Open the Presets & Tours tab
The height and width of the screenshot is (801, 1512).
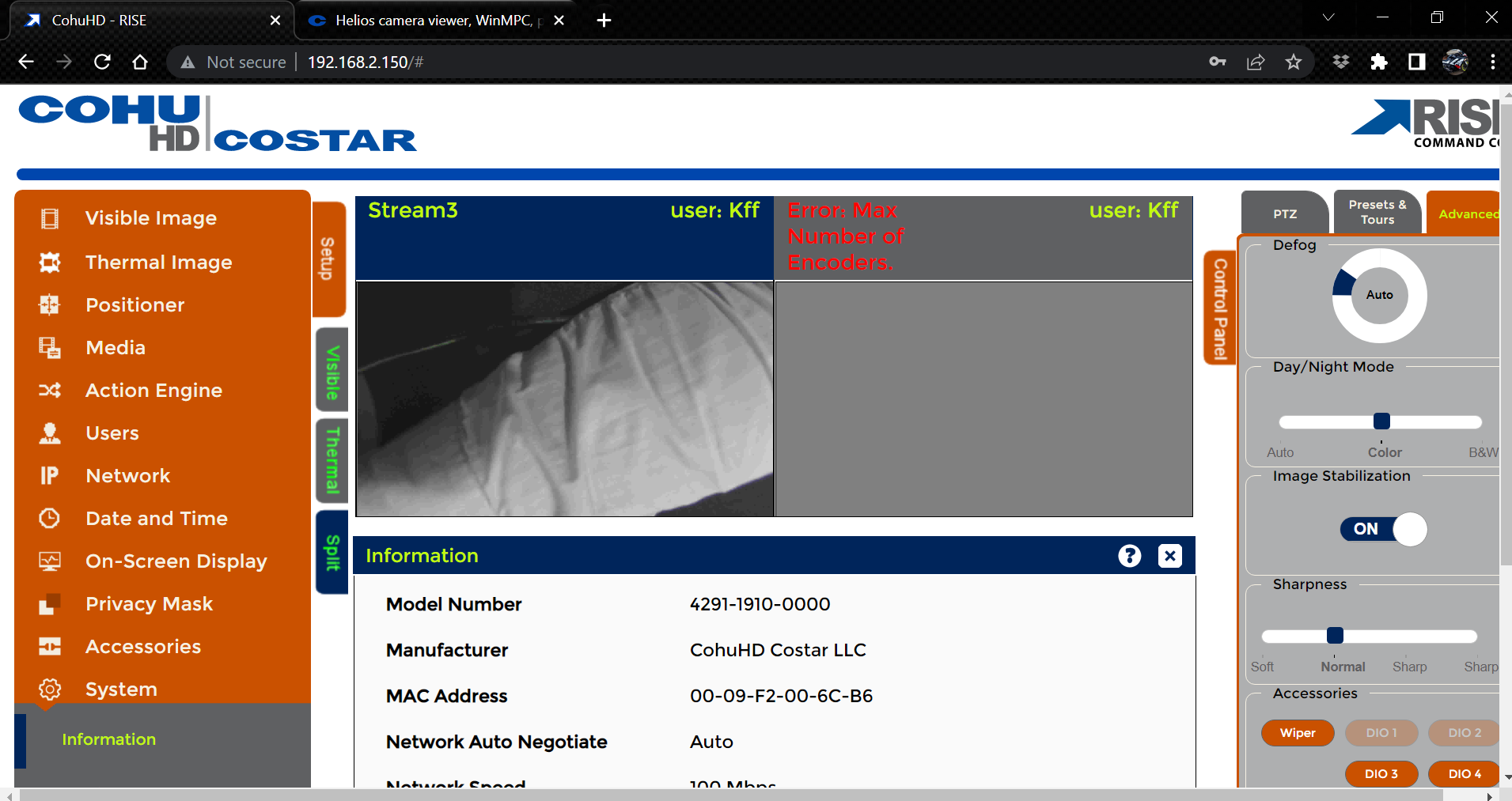click(x=1377, y=212)
